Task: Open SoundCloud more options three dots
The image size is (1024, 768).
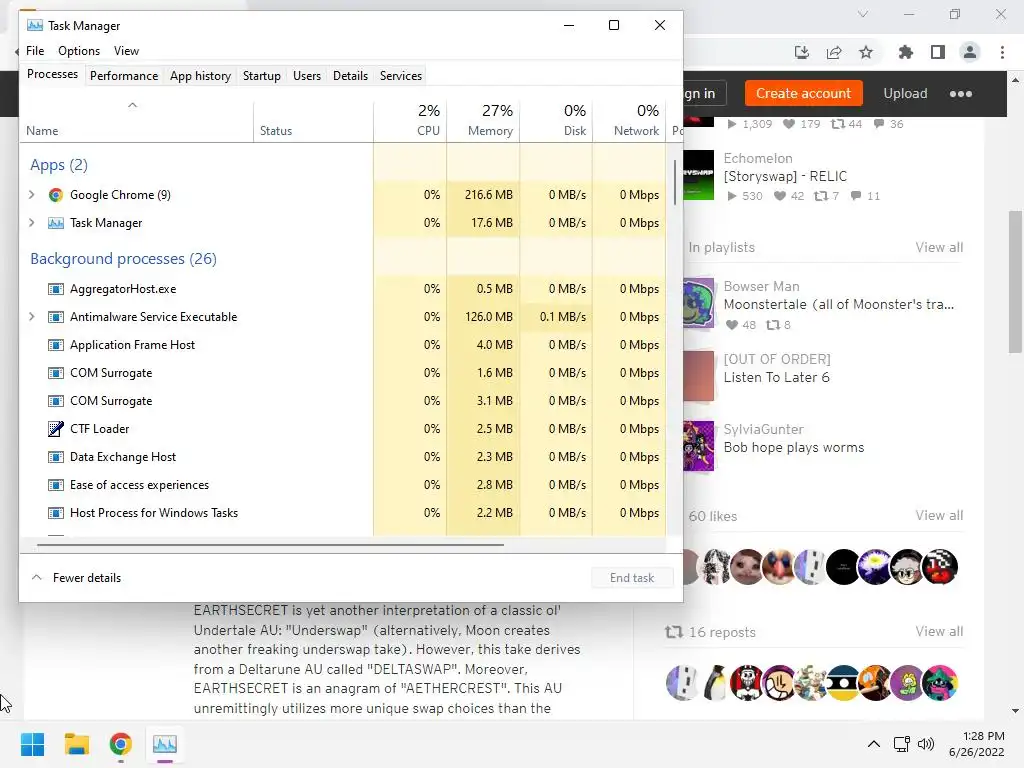Action: click(961, 93)
